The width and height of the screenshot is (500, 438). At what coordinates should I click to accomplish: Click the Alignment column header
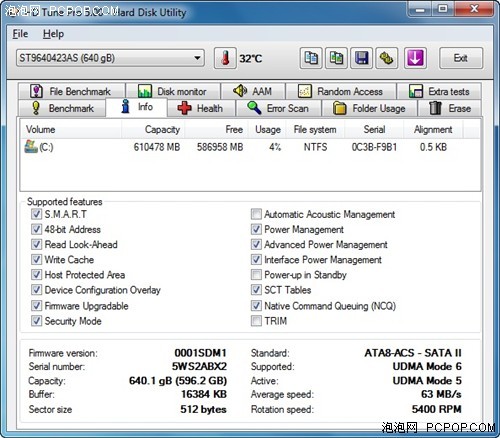coord(433,129)
